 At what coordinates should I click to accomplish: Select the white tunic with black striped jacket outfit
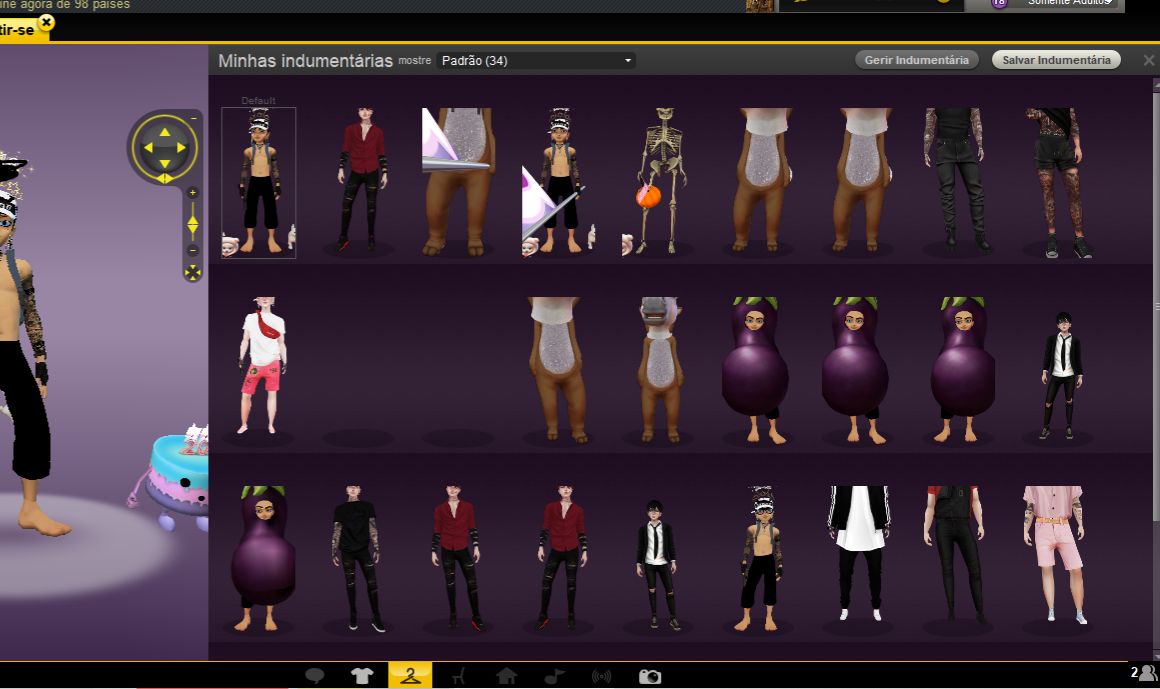pos(858,554)
